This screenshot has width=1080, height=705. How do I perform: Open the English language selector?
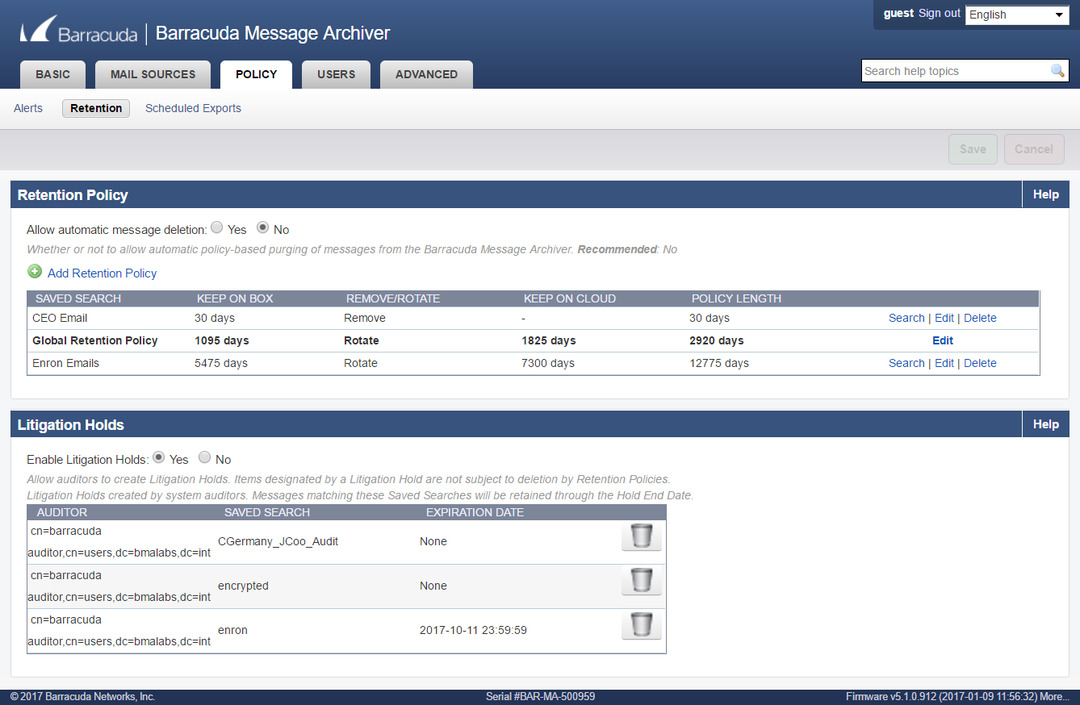[x=1016, y=14]
